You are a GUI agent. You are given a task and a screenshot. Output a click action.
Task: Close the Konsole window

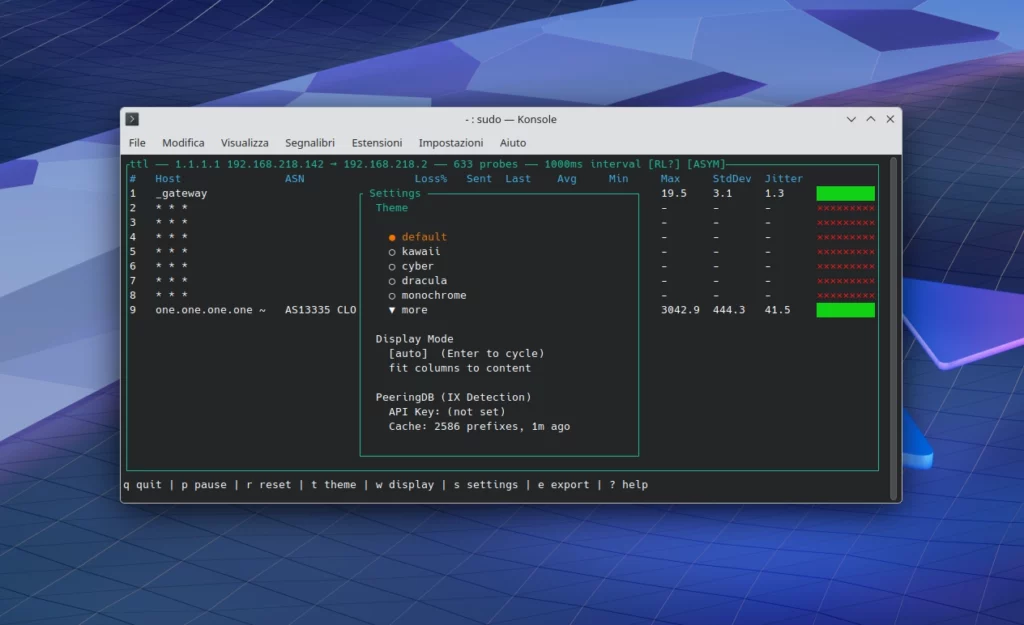pyautogui.click(x=890, y=119)
